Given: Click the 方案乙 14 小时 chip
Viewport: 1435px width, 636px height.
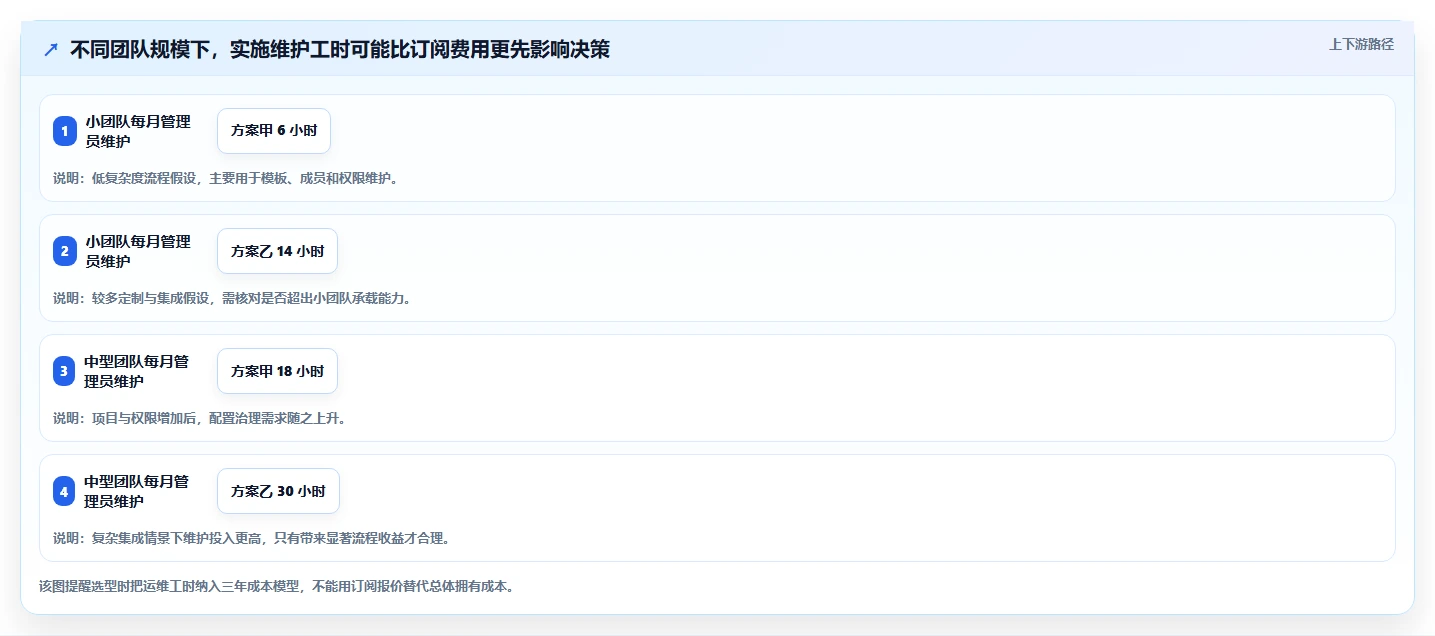Looking at the screenshot, I should (277, 251).
